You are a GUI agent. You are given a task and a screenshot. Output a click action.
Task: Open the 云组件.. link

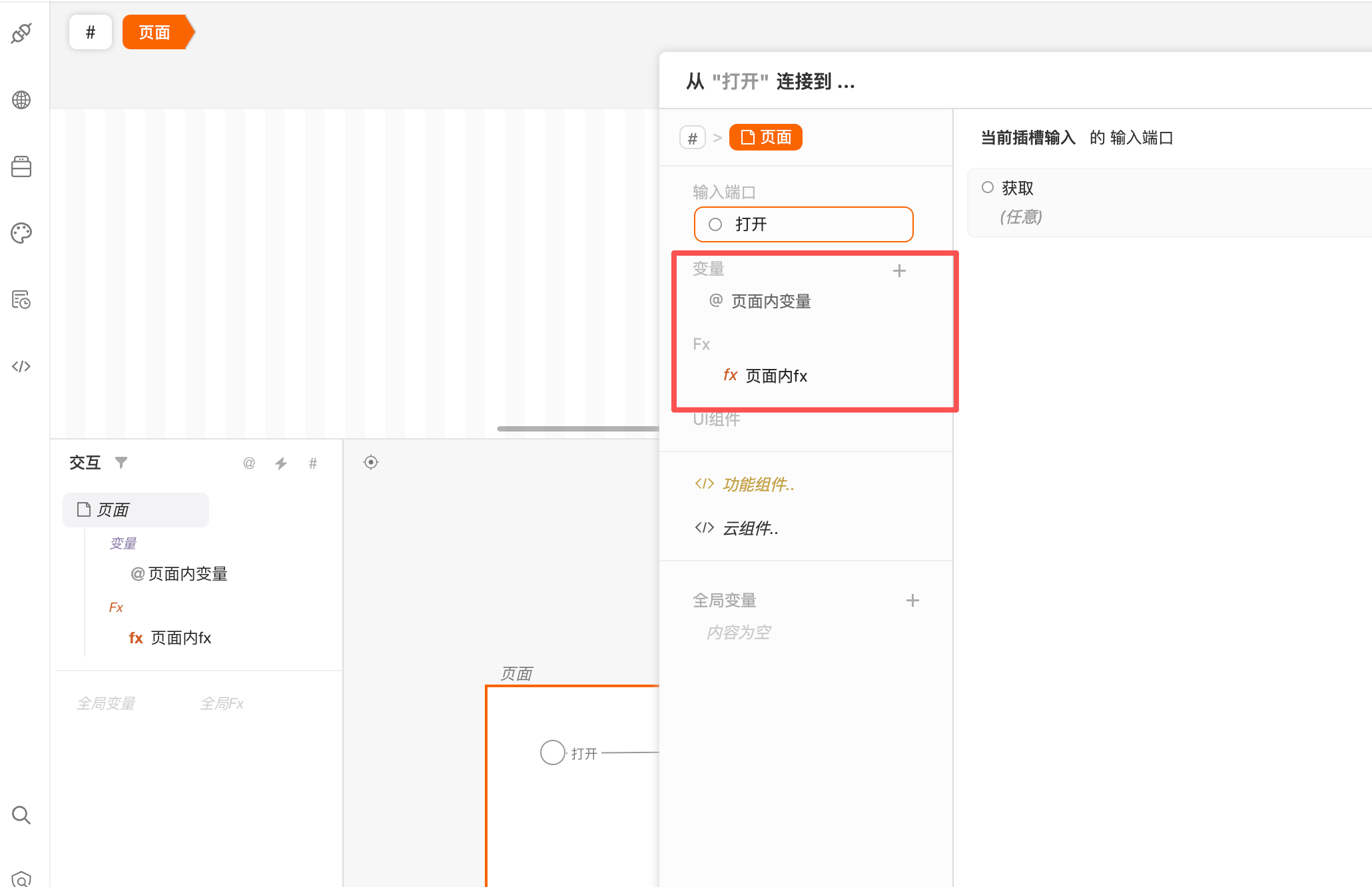click(x=750, y=528)
